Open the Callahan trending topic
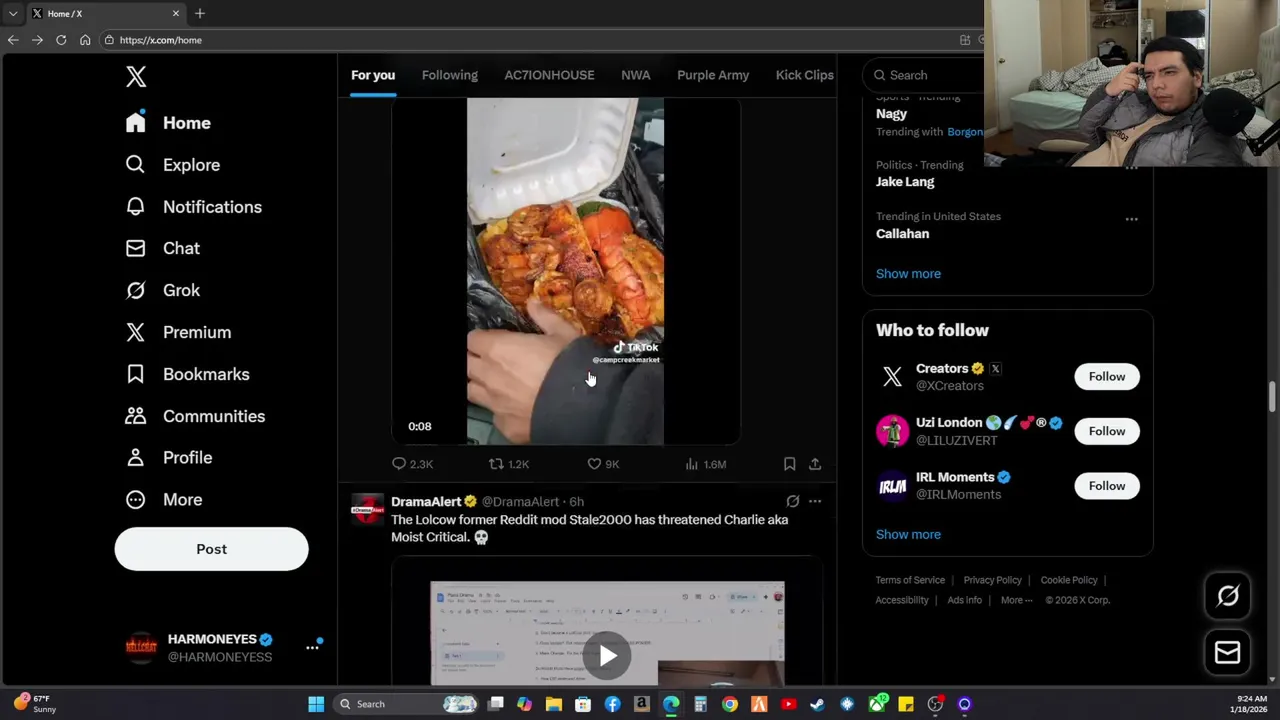The image size is (1280, 720). pyautogui.click(x=902, y=234)
